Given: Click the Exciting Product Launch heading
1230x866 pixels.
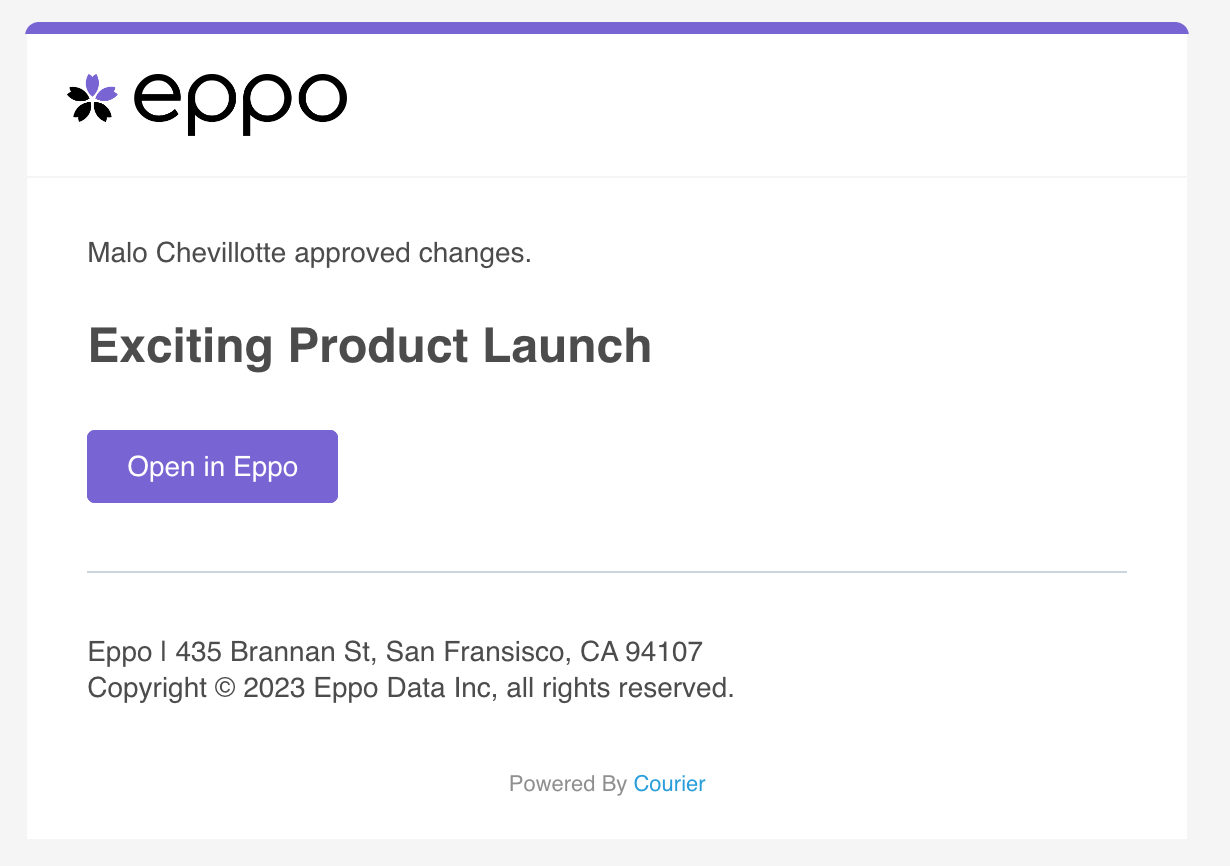Looking at the screenshot, I should [370, 346].
